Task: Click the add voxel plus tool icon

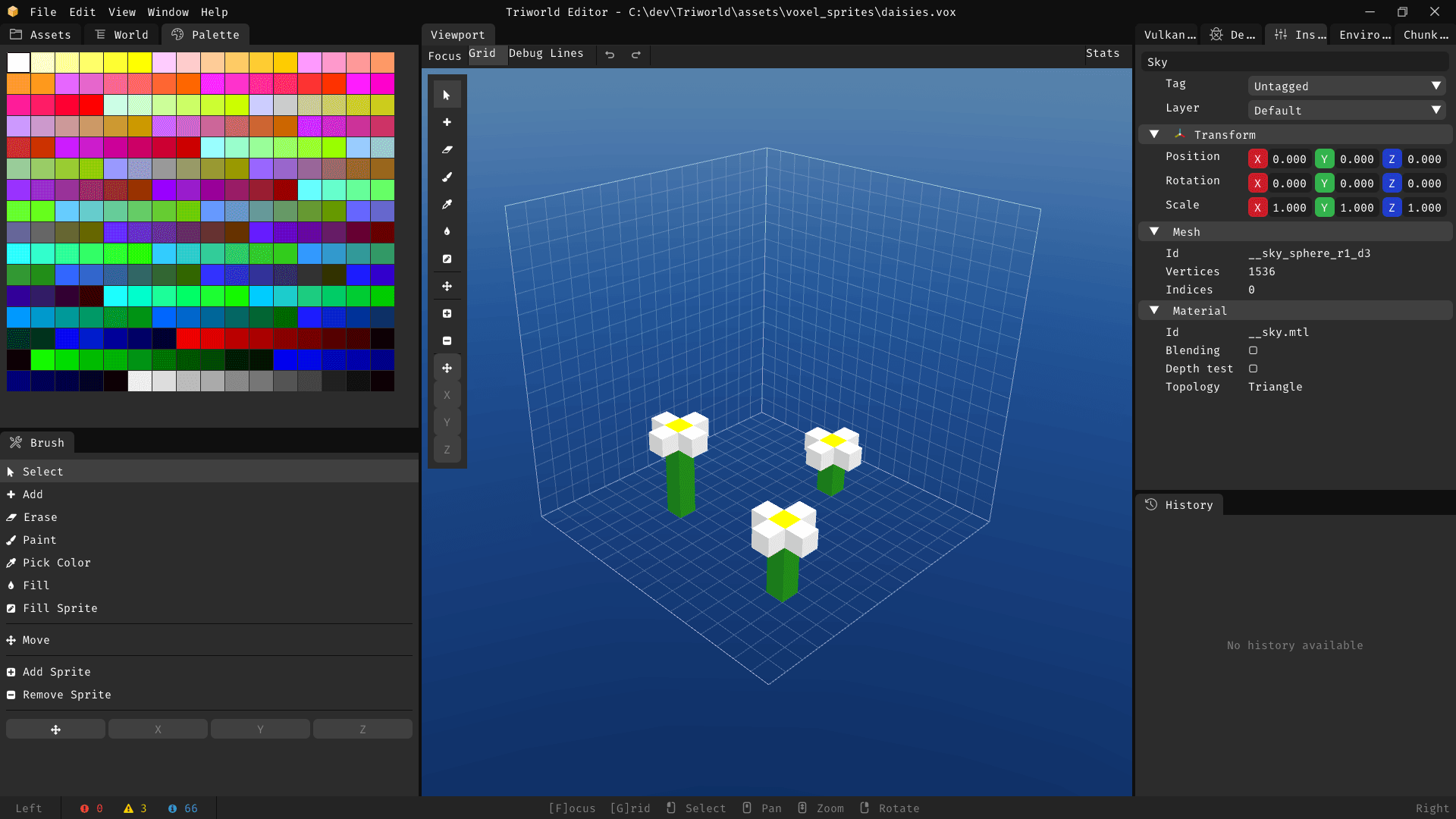Action: (x=447, y=122)
